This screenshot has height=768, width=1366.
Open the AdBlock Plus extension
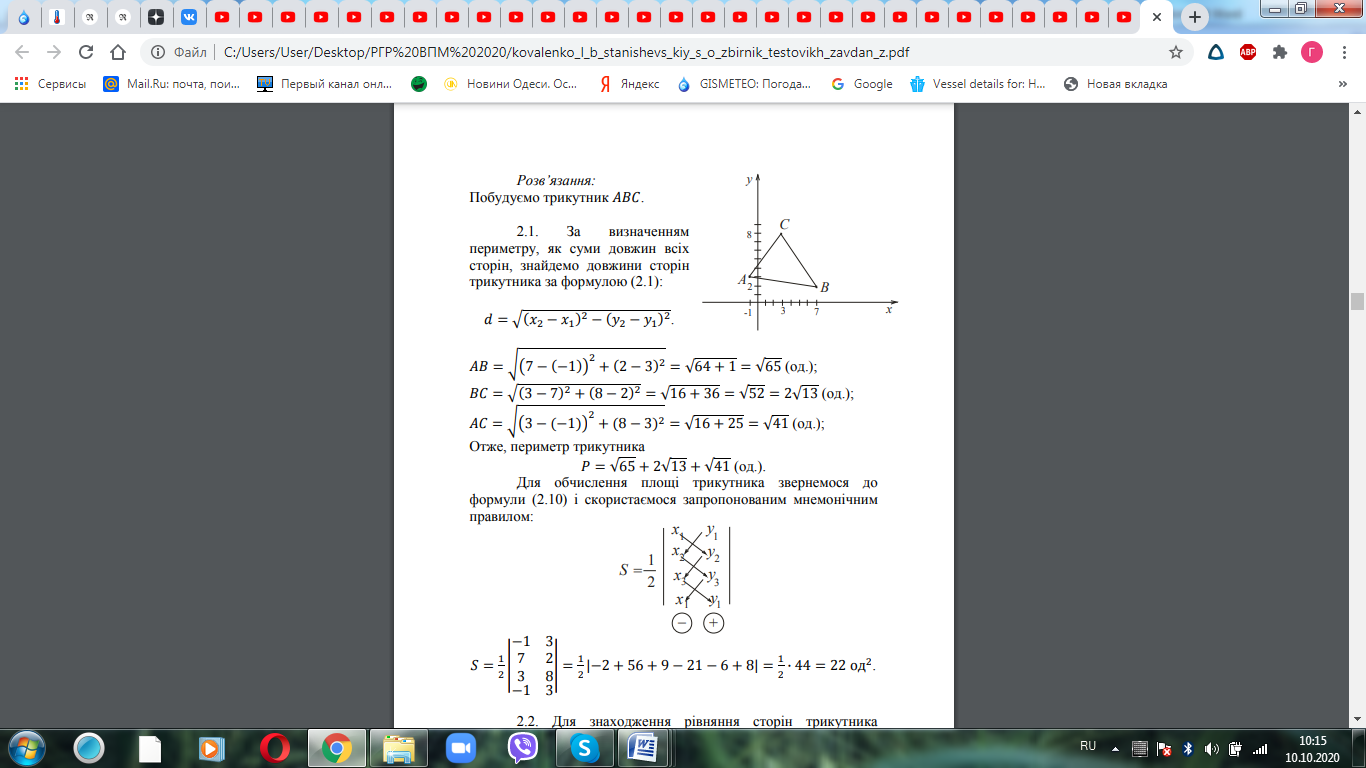point(1248,52)
